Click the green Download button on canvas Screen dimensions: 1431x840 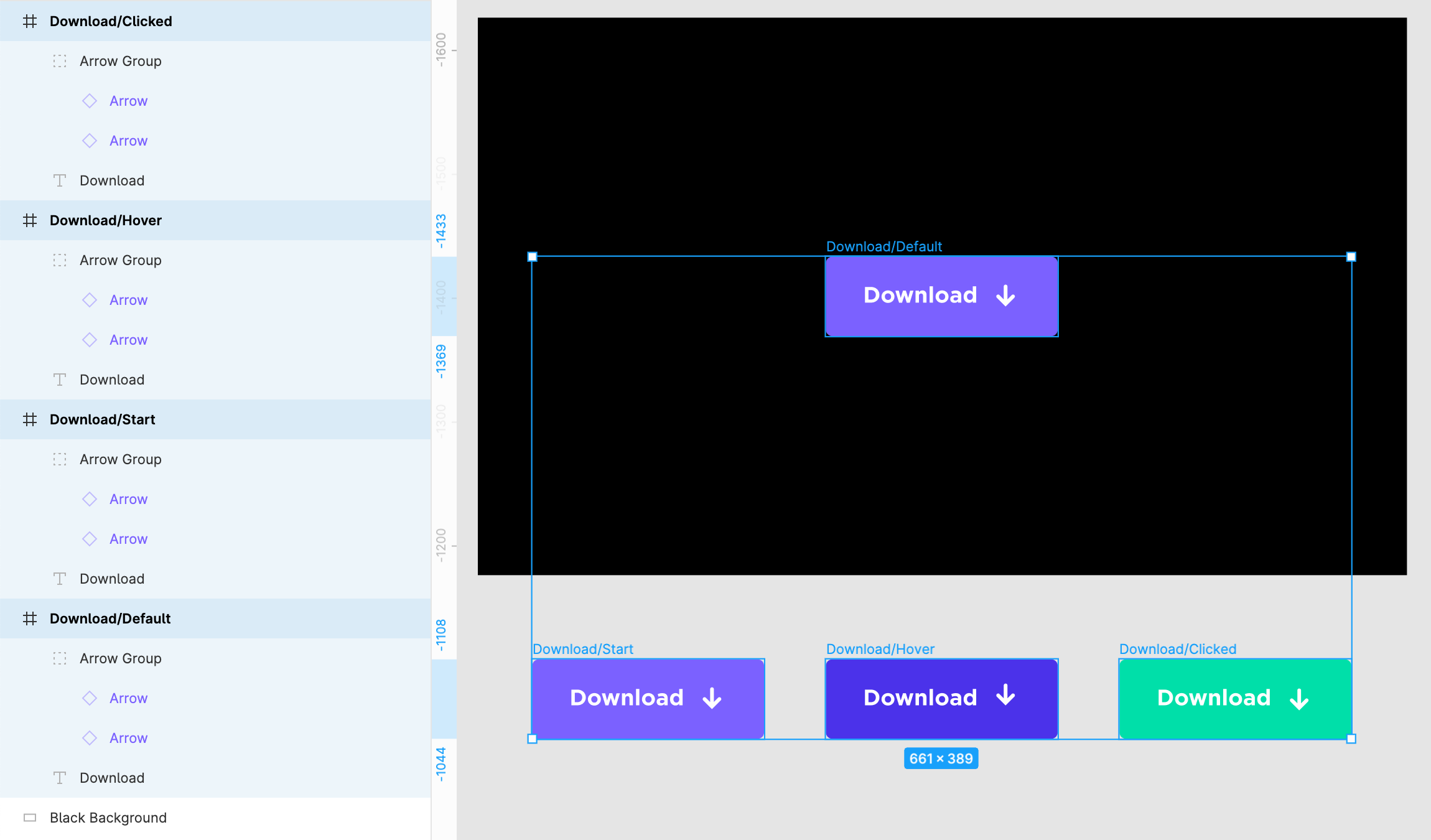1234,698
